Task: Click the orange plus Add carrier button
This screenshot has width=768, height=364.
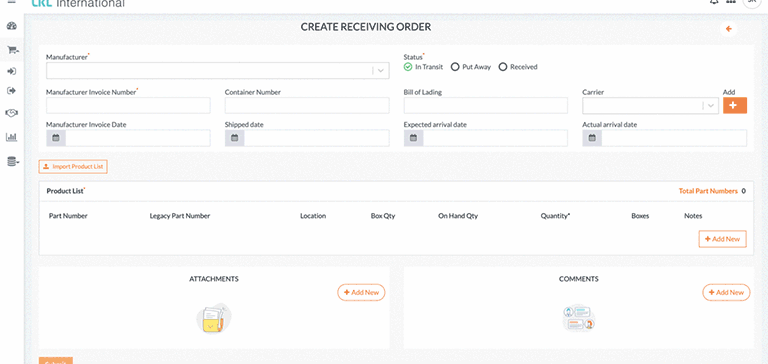Action: [735, 105]
